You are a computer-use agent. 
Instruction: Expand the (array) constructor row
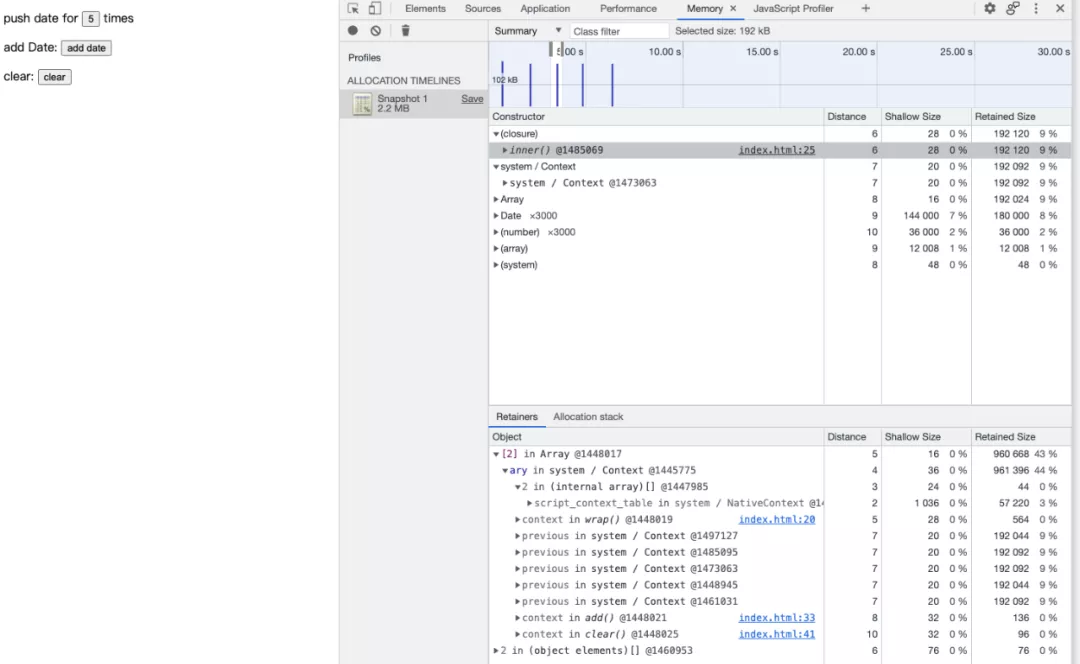pyautogui.click(x=496, y=249)
